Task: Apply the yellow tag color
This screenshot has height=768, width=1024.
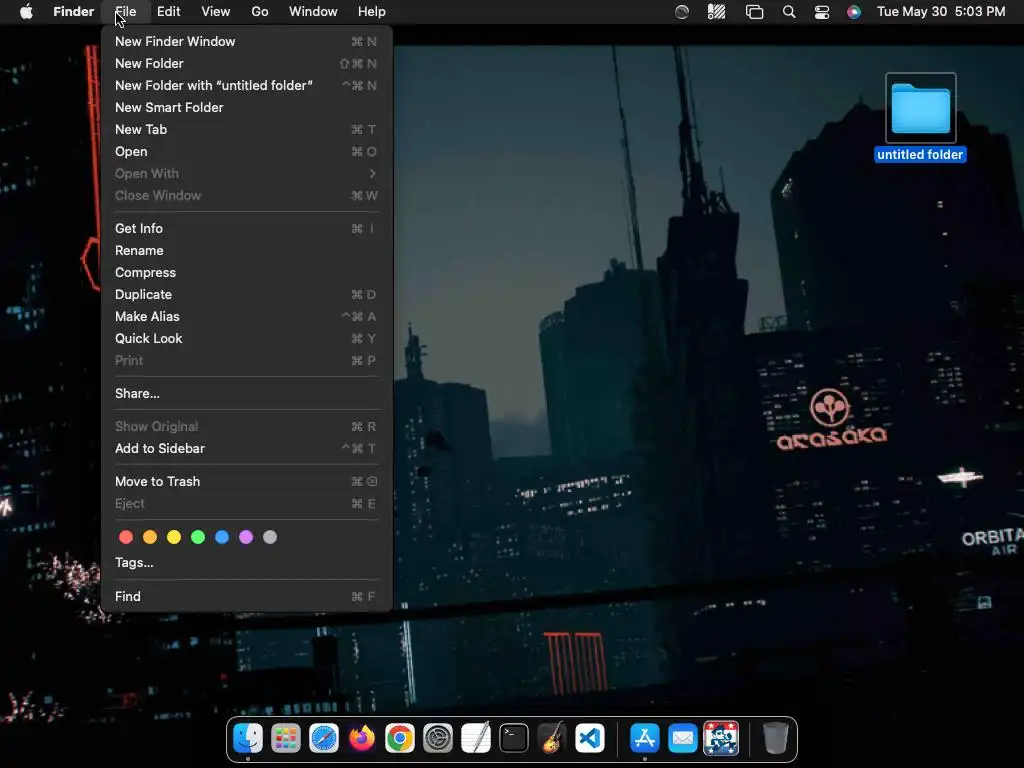Action: (174, 537)
